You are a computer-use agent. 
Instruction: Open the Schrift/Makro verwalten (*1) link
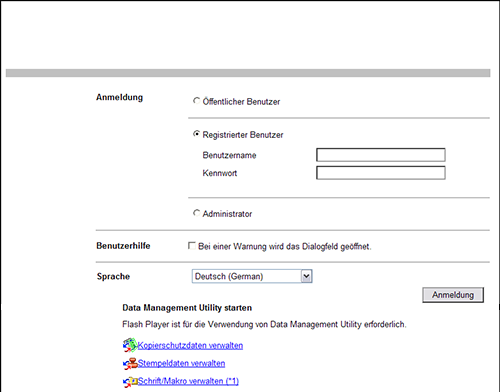click(188, 381)
